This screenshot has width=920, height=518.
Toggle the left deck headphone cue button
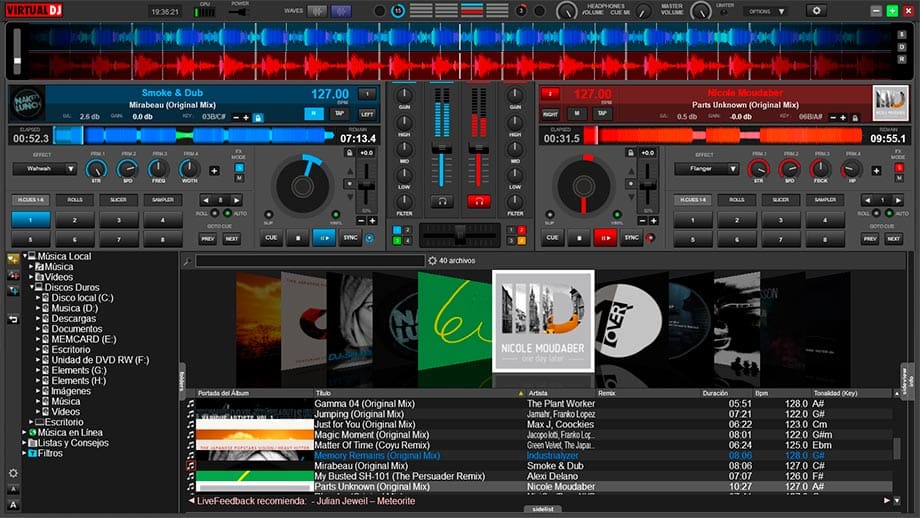(442, 202)
